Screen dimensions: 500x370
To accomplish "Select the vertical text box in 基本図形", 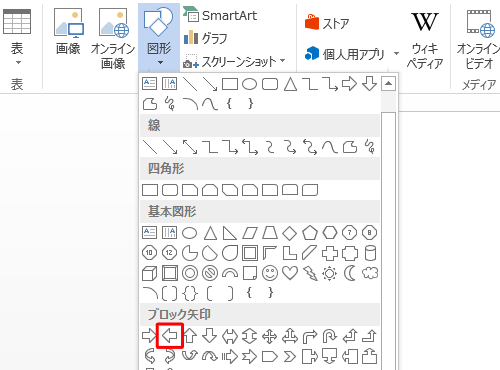I will (x=169, y=233).
